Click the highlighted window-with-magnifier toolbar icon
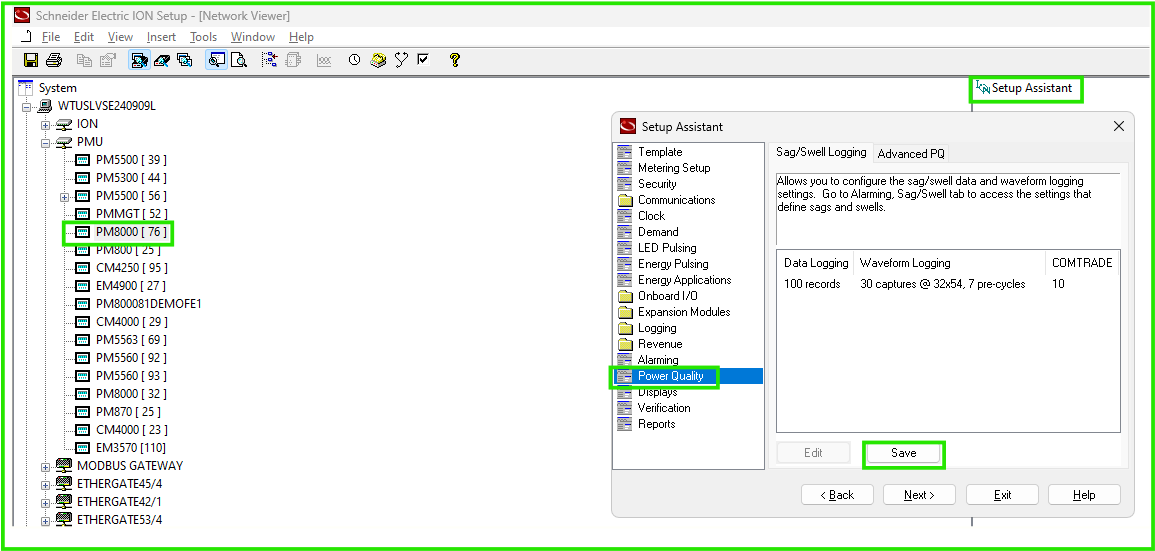 pyautogui.click(x=216, y=60)
